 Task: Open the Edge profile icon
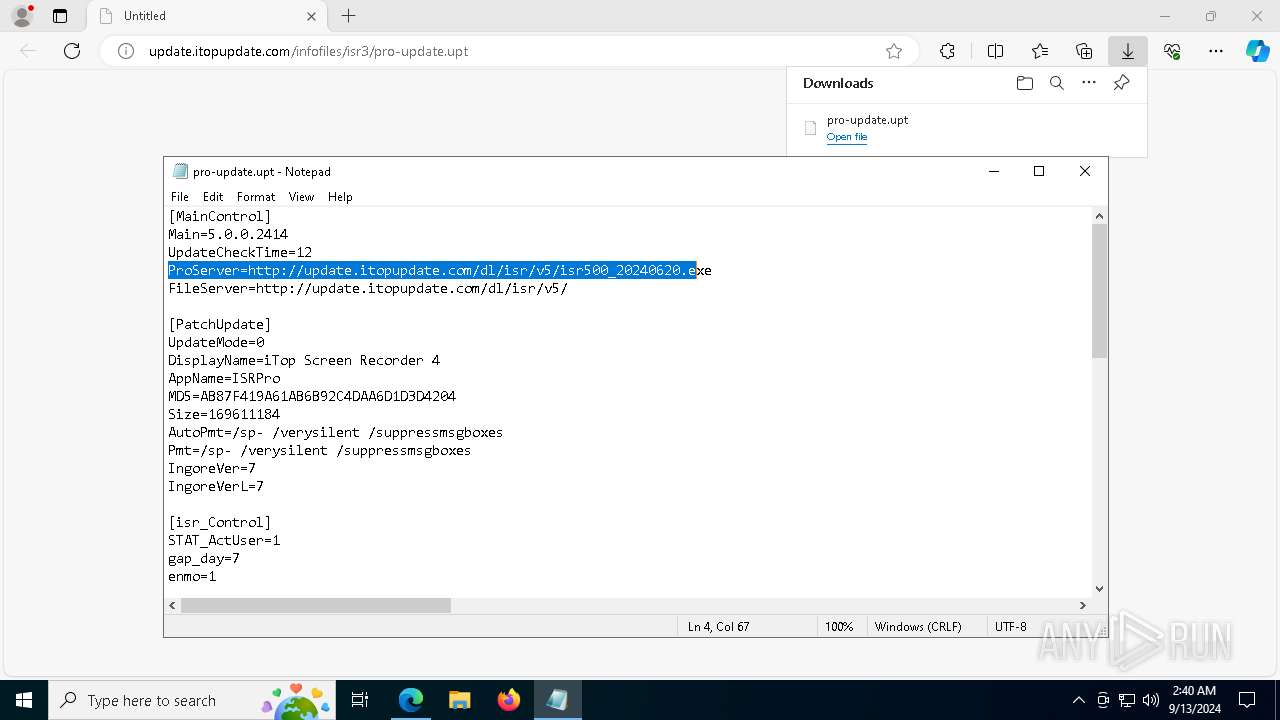[x=22, y=16]
